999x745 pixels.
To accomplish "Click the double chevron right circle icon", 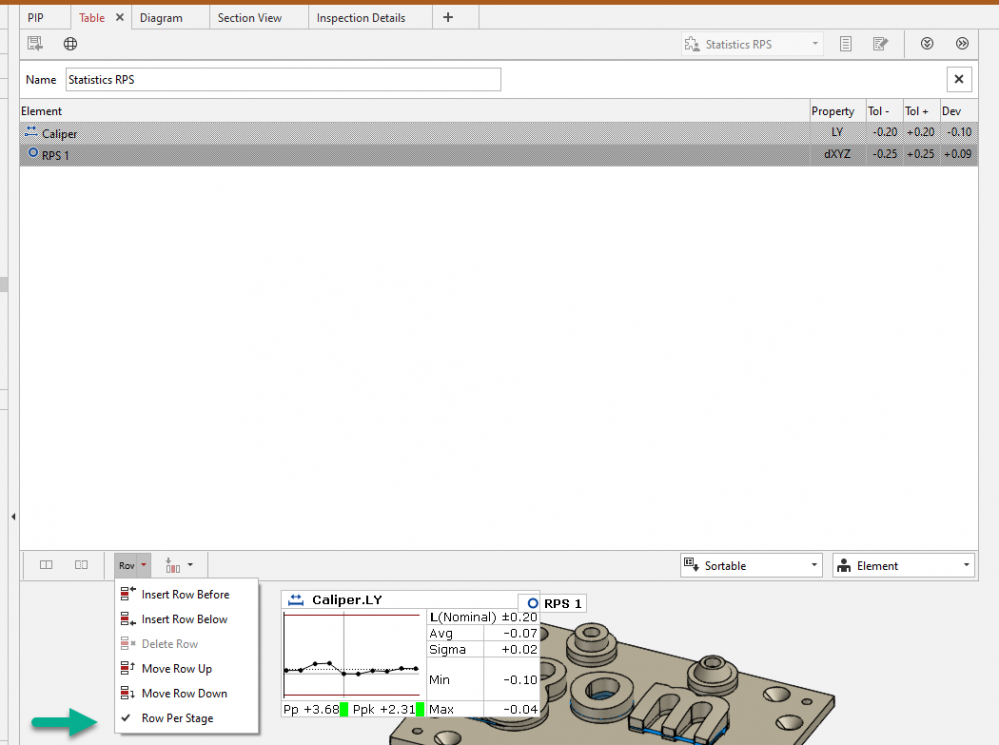I will [962, 44].
